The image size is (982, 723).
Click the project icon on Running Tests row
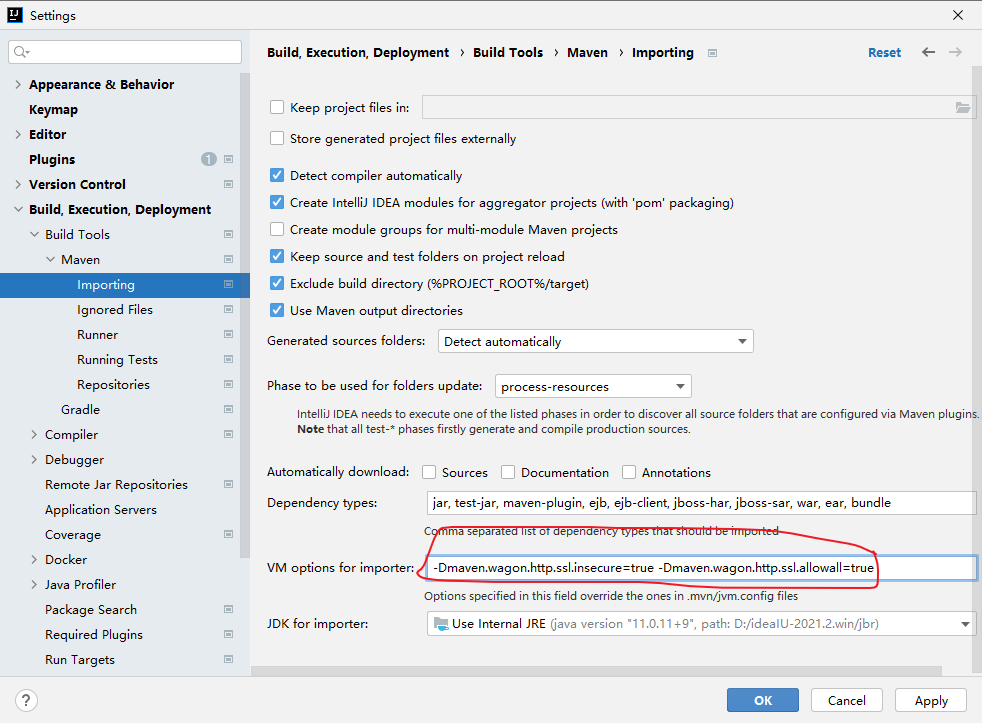[x=229, y=360]
